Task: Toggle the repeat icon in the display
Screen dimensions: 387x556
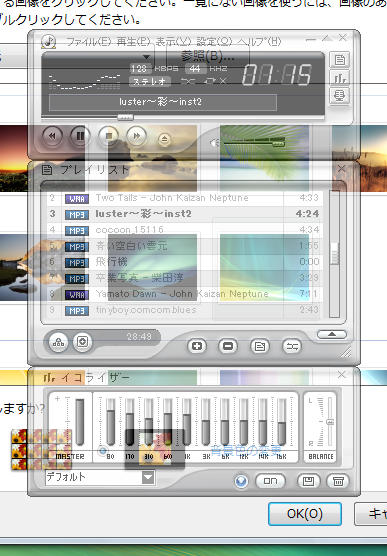Action: (210, 81)
